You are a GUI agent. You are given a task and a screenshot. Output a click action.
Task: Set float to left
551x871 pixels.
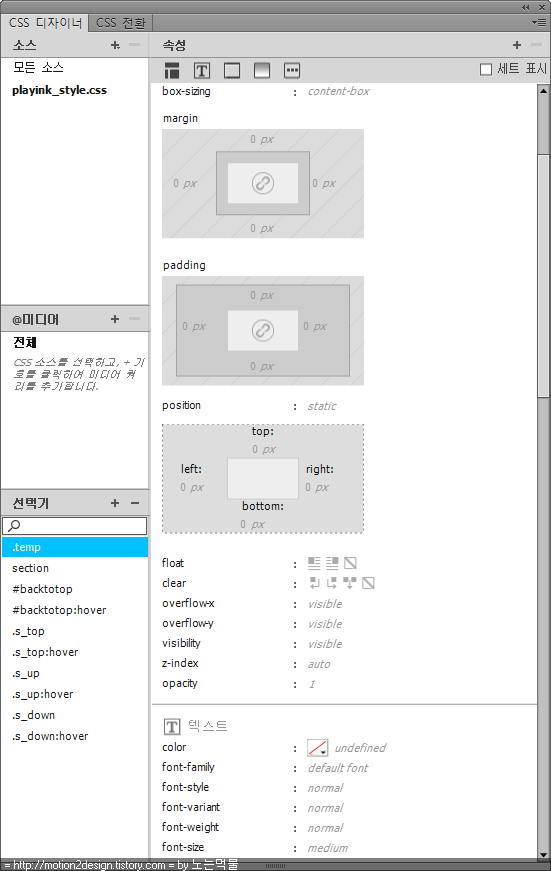click(314, 563)
